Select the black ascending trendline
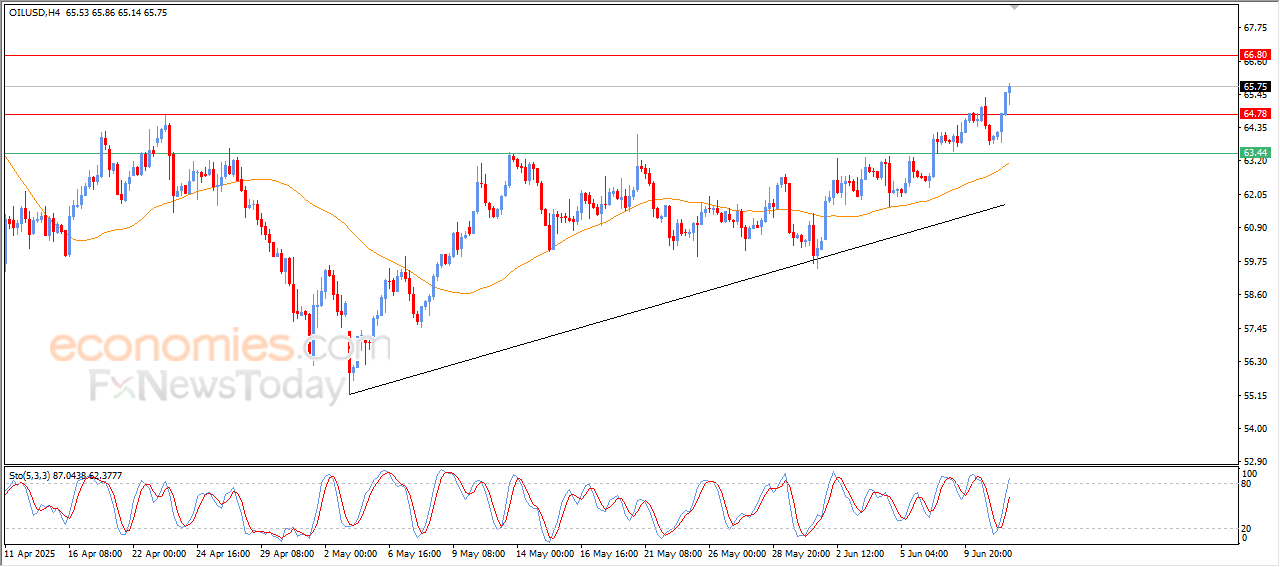Viewport: 1280px width, 567px height. [677, 299]
